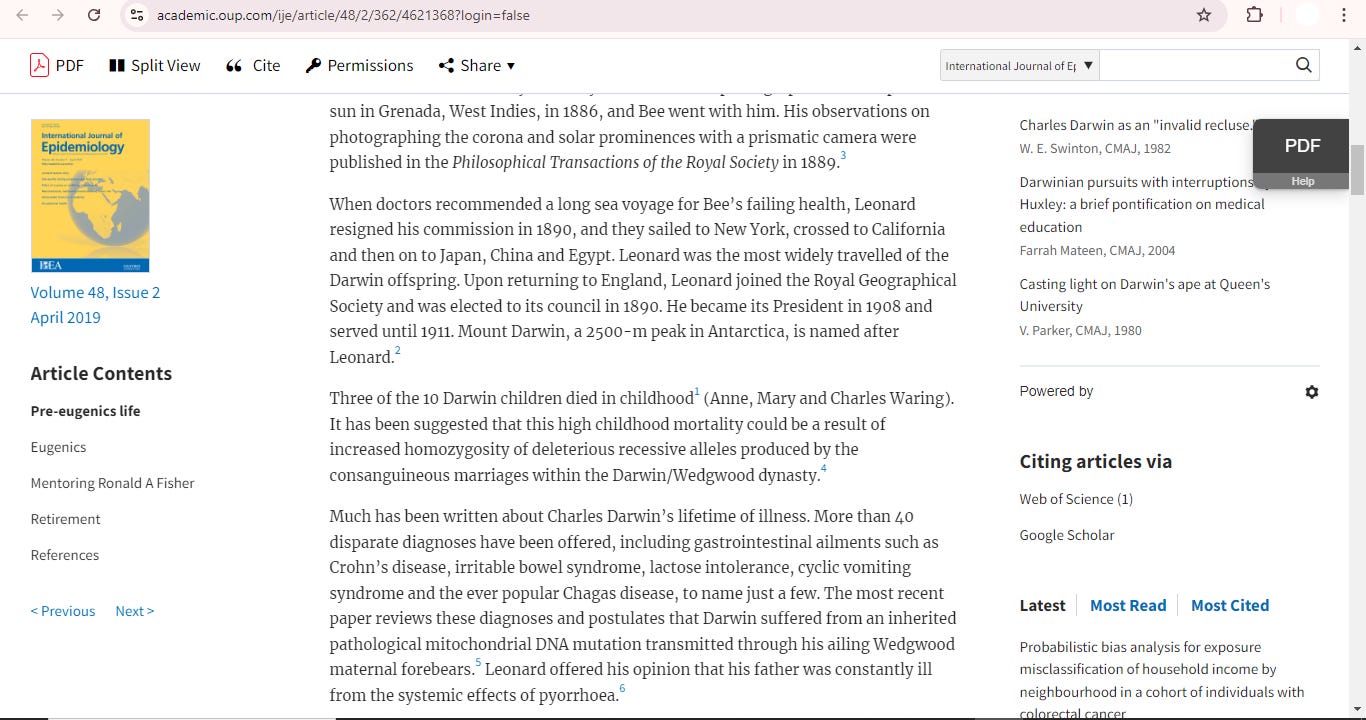Open Chrome three-dot menu
The height and width of the screenshot is (720, 1366).
1344,15
